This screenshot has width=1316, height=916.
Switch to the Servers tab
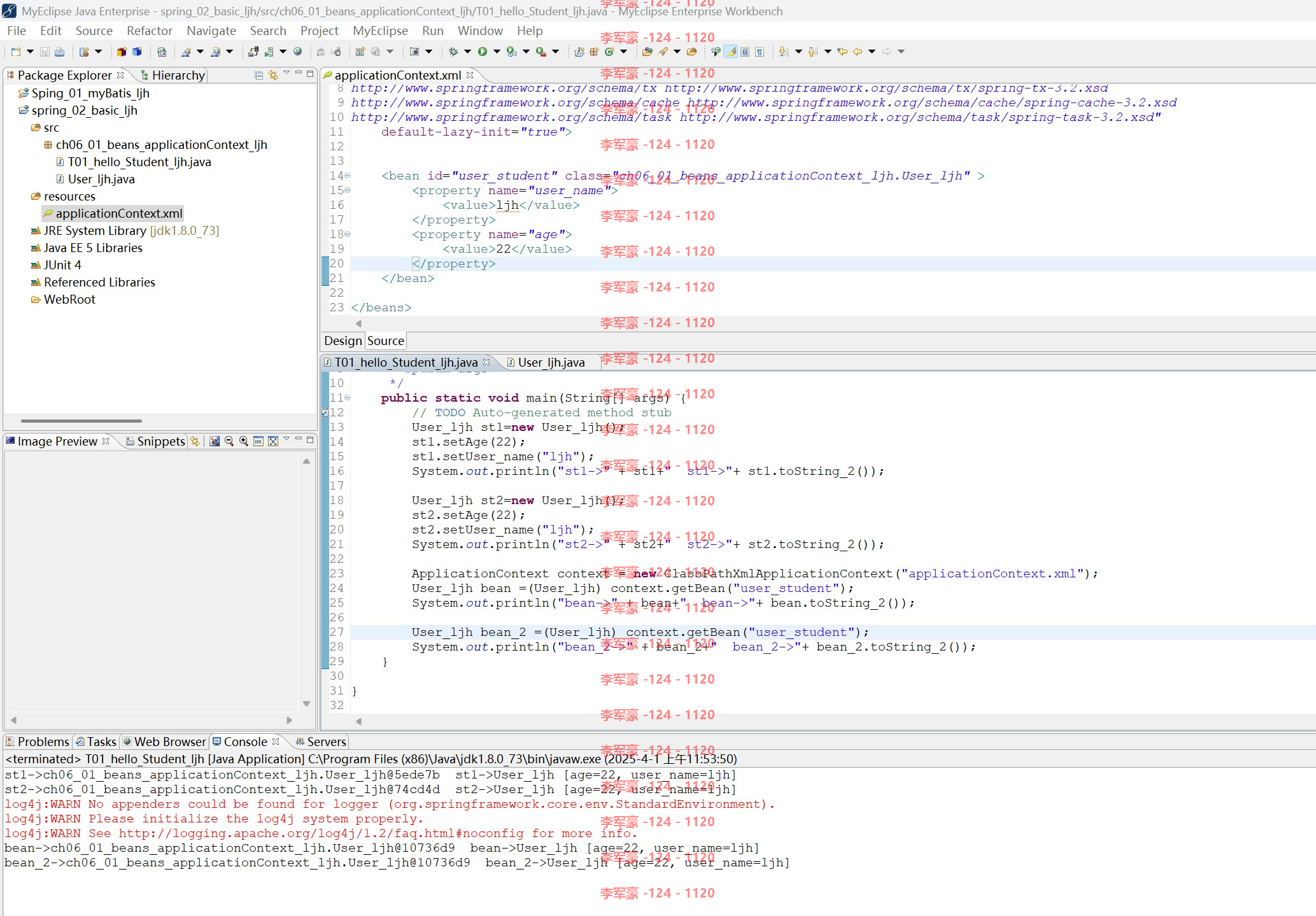(x=321, y=742)
